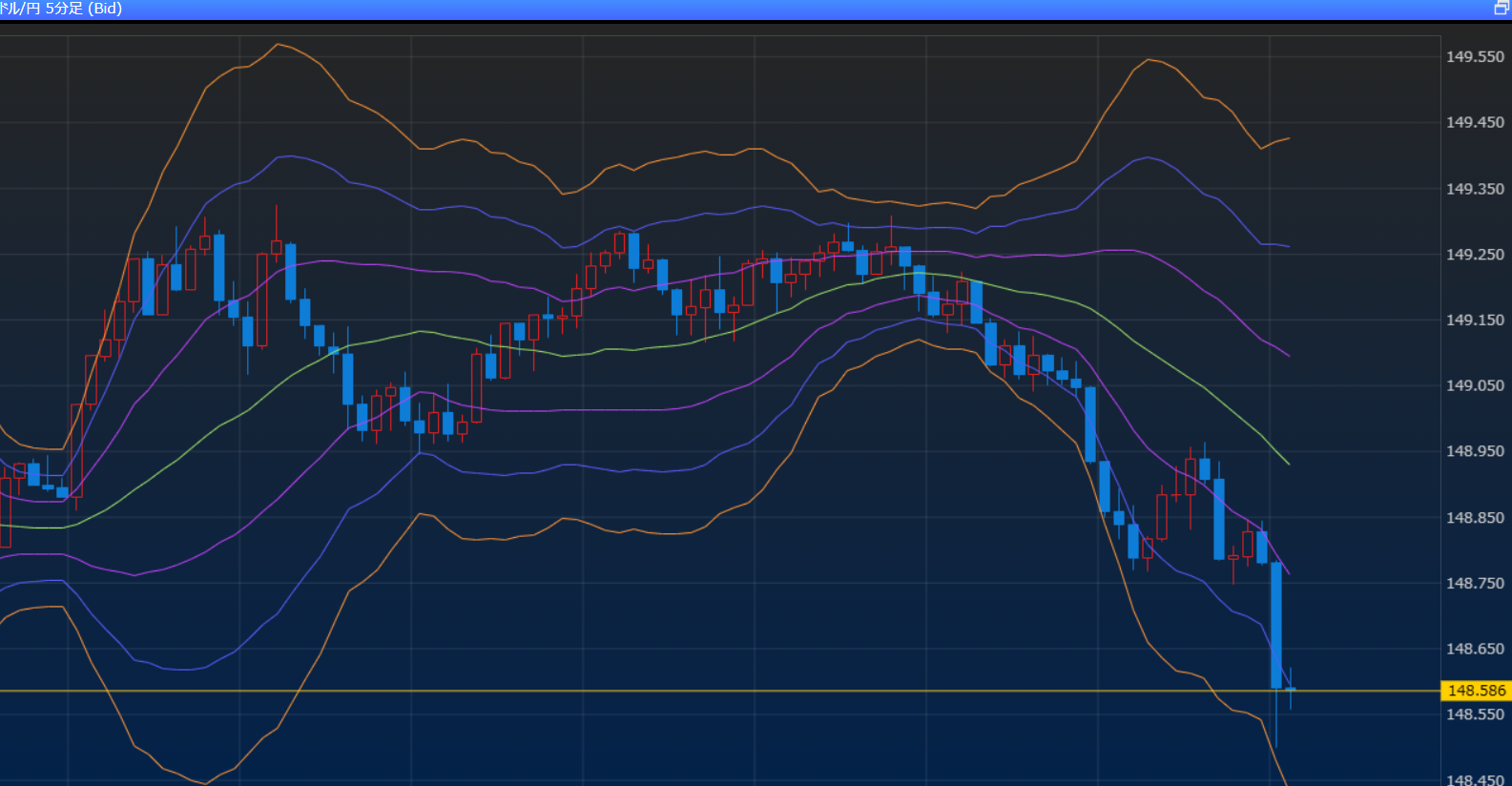This screenshot has height=786, width=1512.
Task: Select the horizontal yellow current-price line
Action: 720,691
